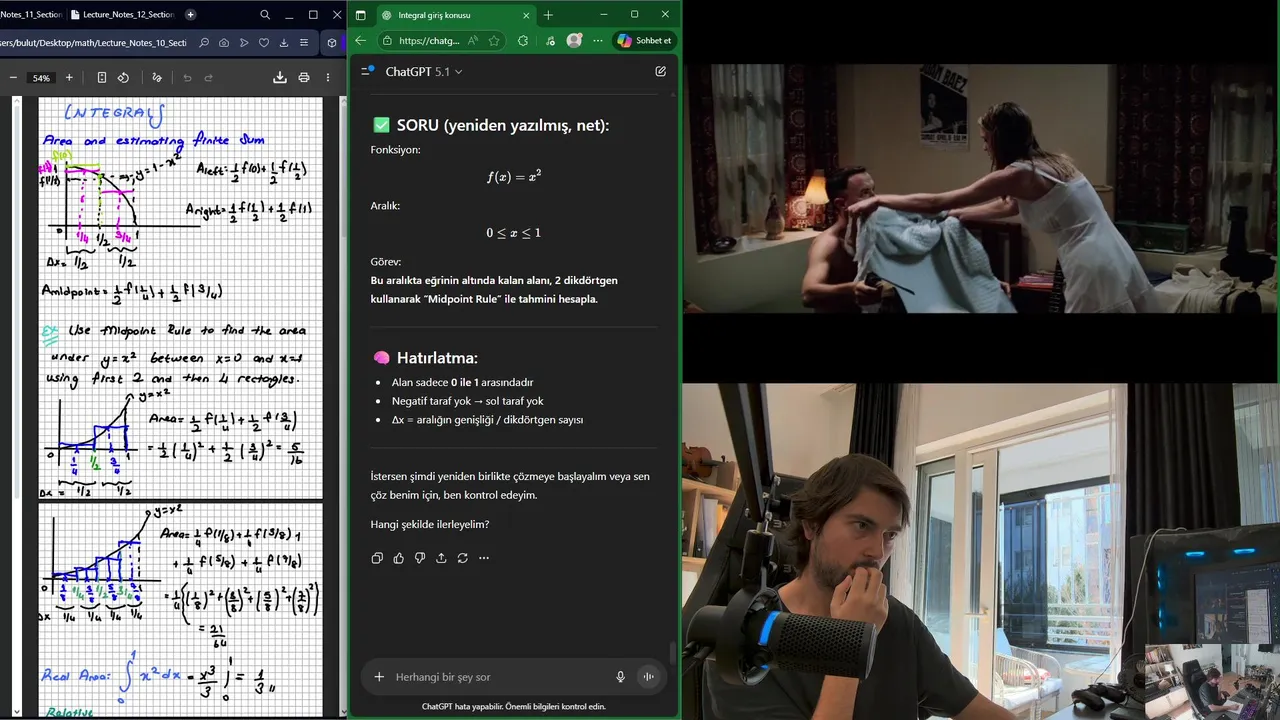Print the PDF document
The height and width of the screenshot is (720, 1280).
click(x=304, y=77)
